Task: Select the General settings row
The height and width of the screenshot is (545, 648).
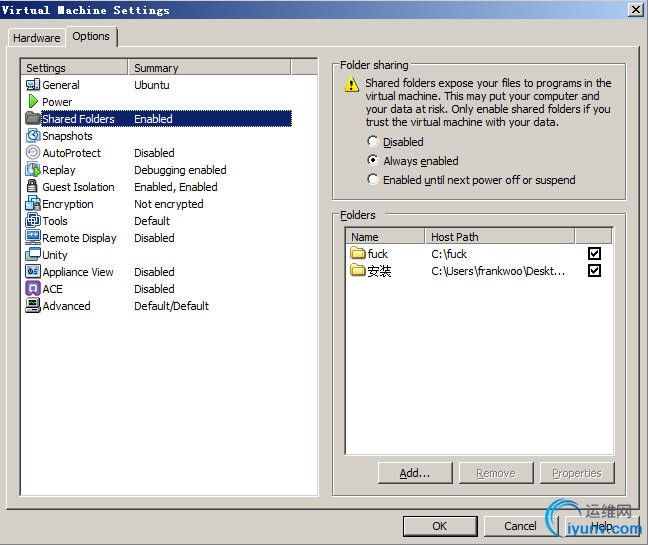Action: [158, 85]
